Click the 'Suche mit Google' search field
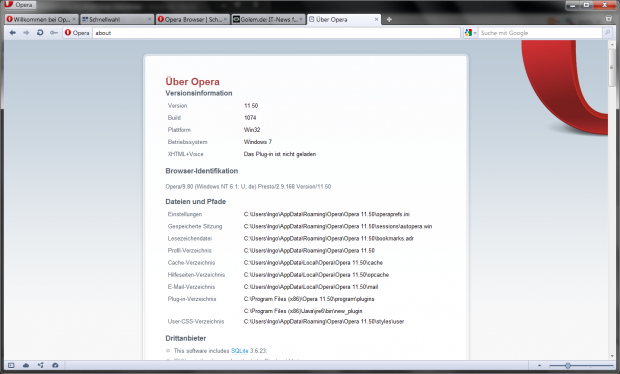 pos(540,33)
